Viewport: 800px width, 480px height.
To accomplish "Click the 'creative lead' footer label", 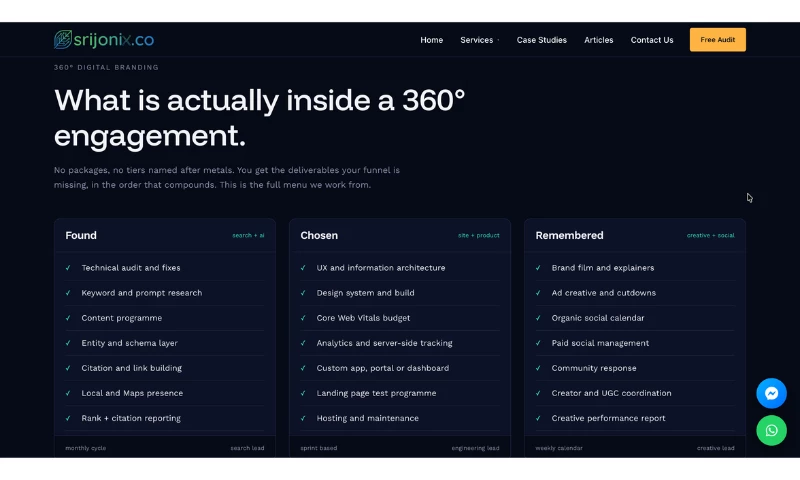I will [x=715, y=448].
